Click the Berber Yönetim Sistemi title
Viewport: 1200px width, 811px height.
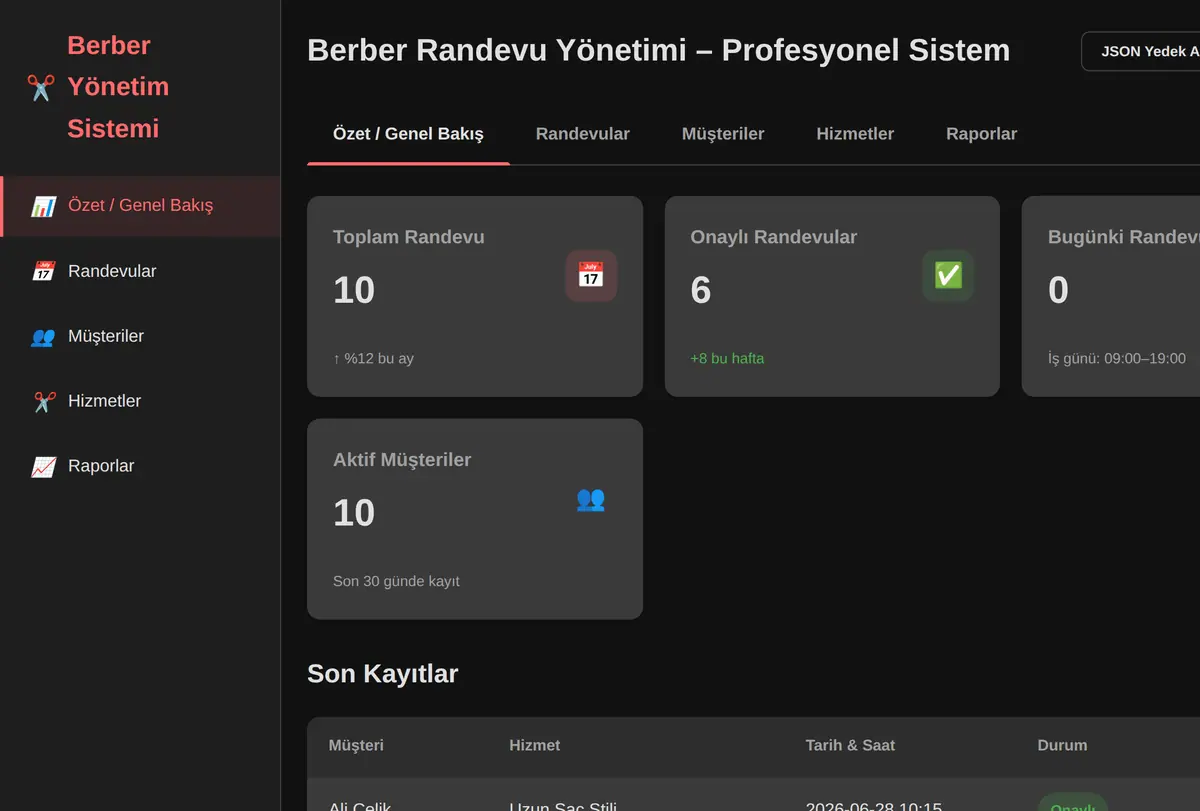click(118, 87)
